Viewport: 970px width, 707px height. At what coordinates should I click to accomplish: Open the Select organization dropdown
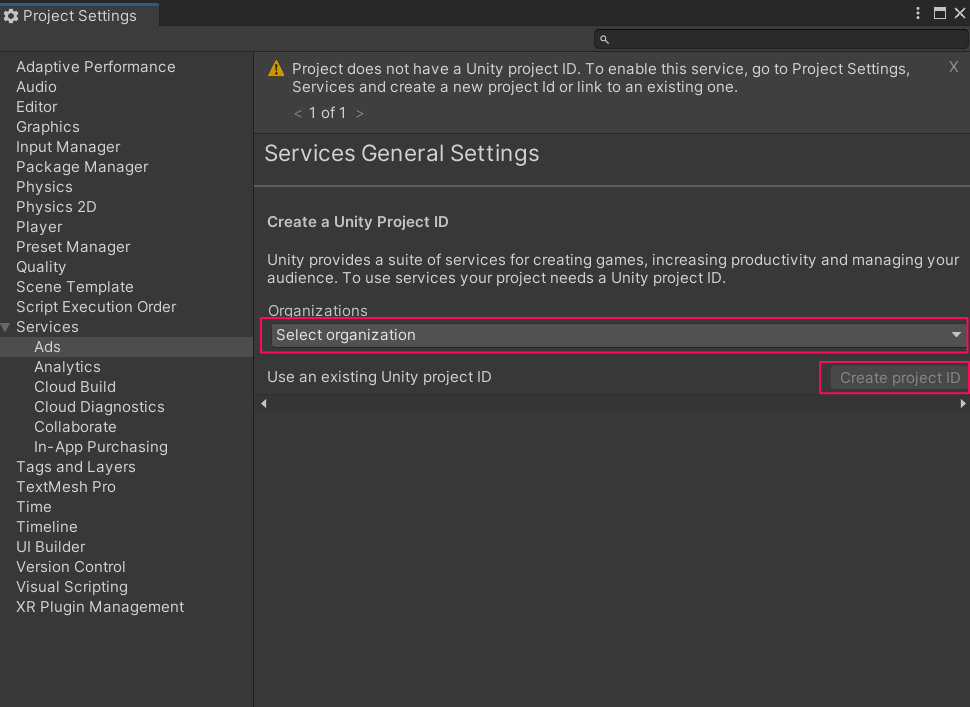point(614,335)
